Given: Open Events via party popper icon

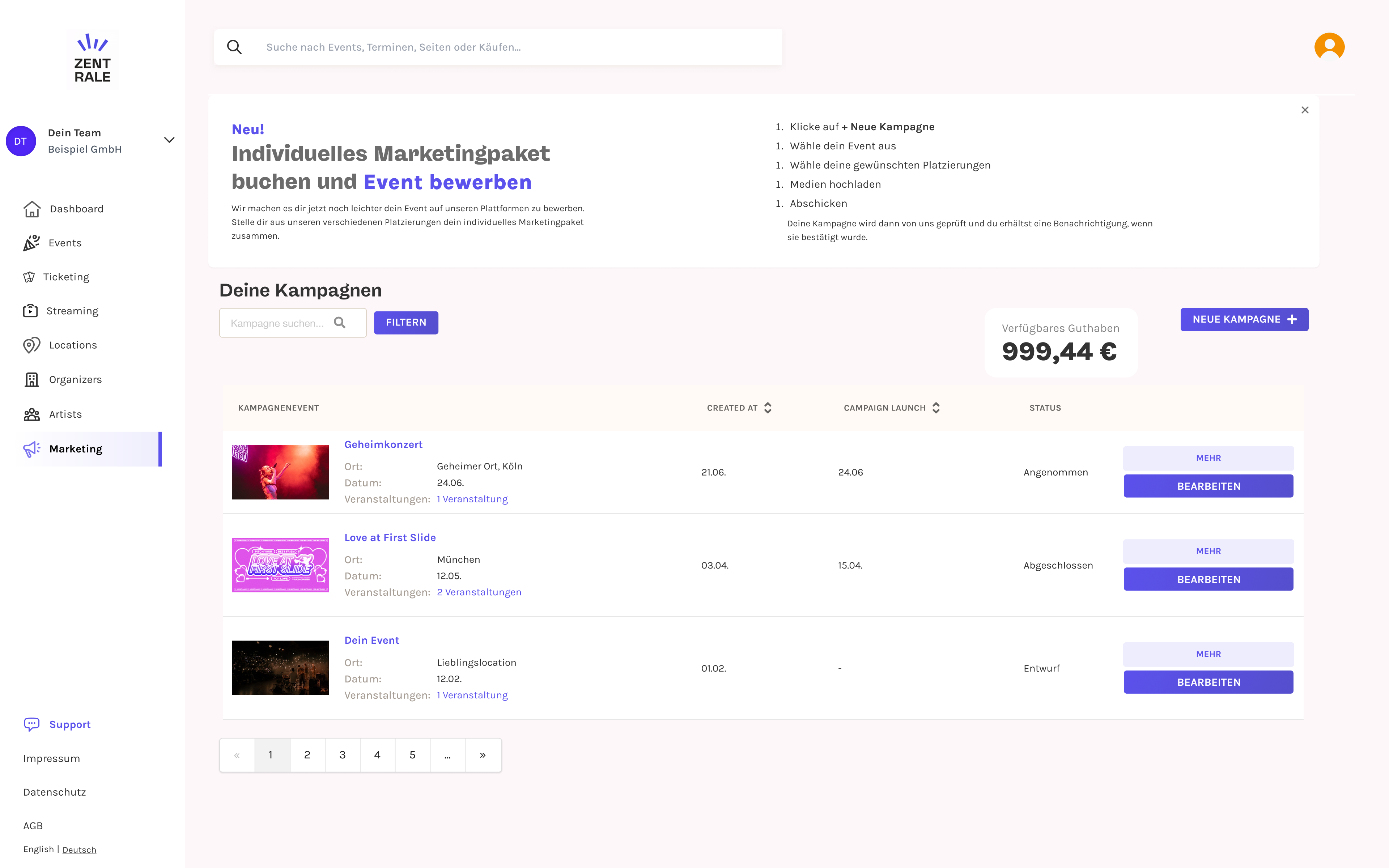Looking at the screenshot, I should 31,243.
